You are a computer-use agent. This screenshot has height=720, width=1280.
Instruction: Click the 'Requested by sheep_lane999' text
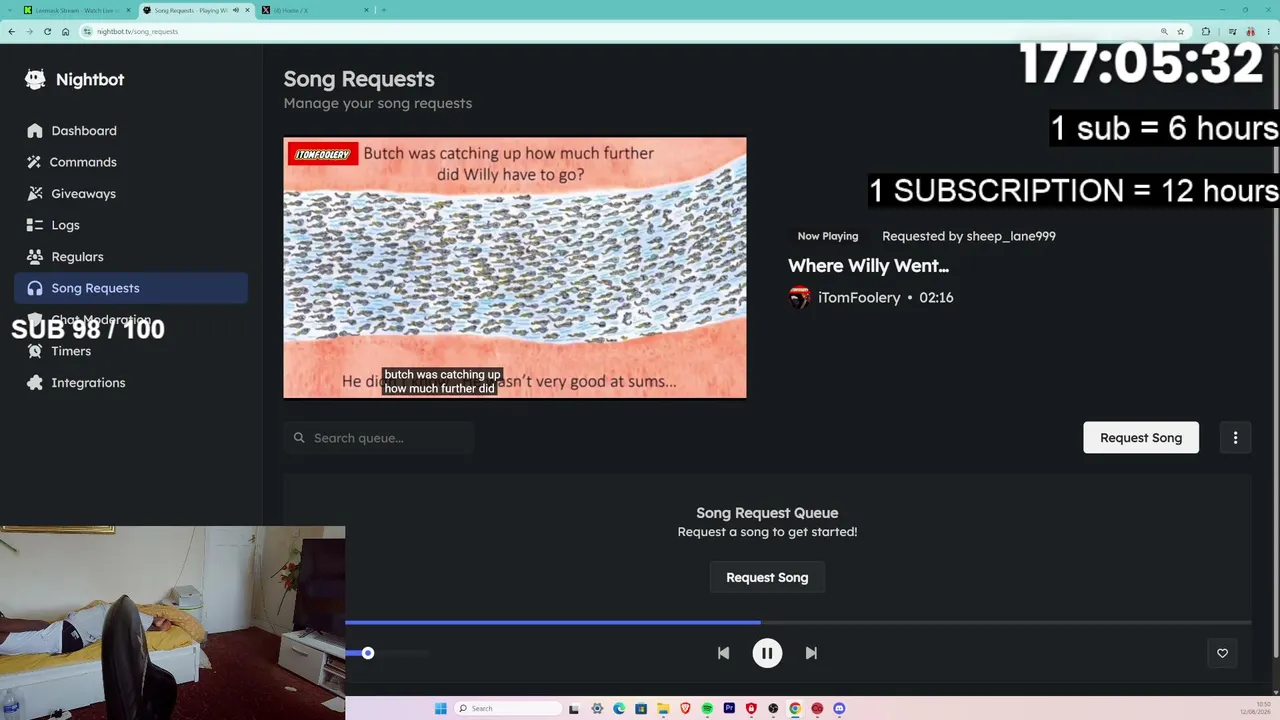[x=969, y=237]
